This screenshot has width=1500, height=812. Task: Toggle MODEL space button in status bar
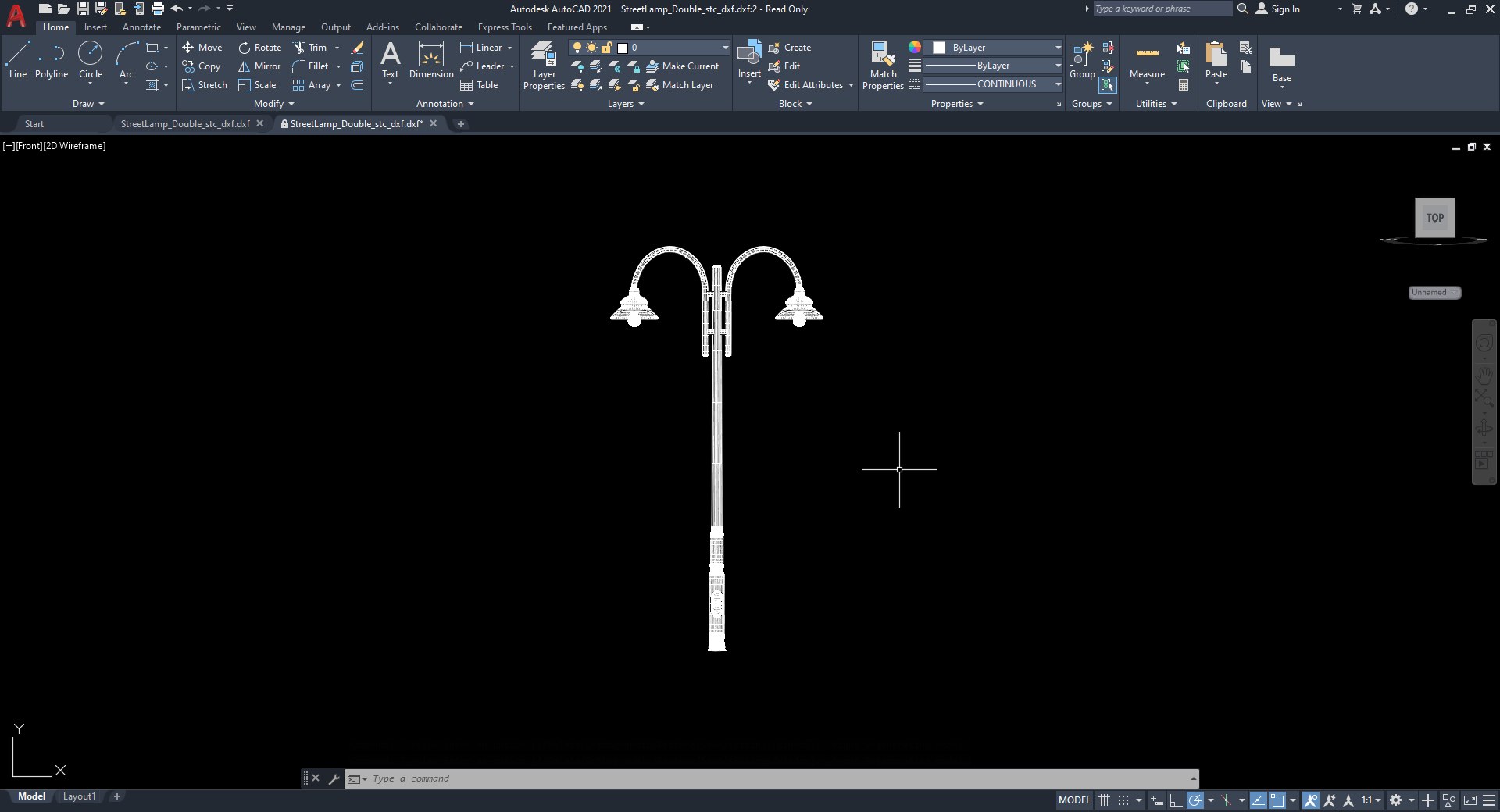[x=1074, y=800]
